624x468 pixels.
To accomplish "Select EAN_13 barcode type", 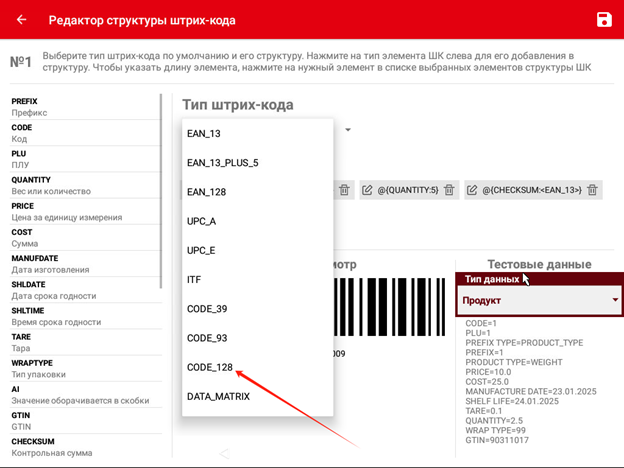I will coord(203,131).
